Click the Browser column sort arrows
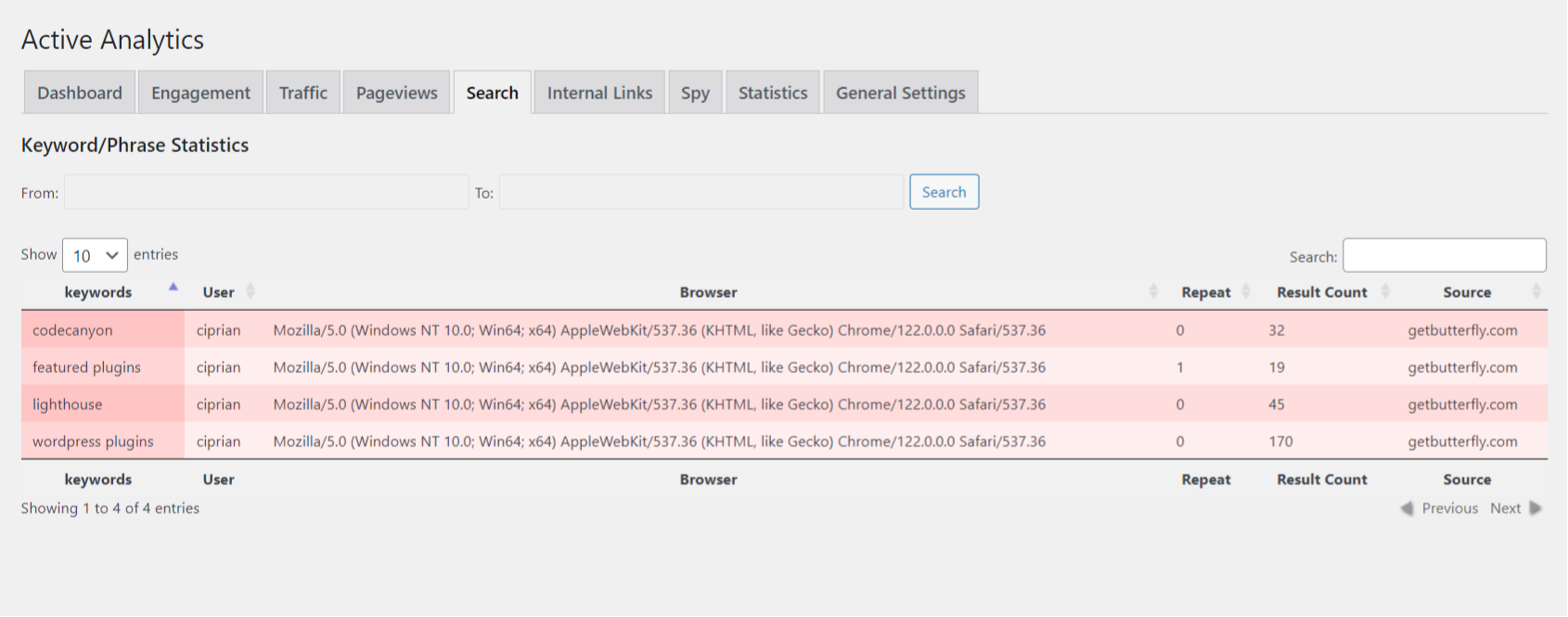The image size is (1568, 617). 1153,292
